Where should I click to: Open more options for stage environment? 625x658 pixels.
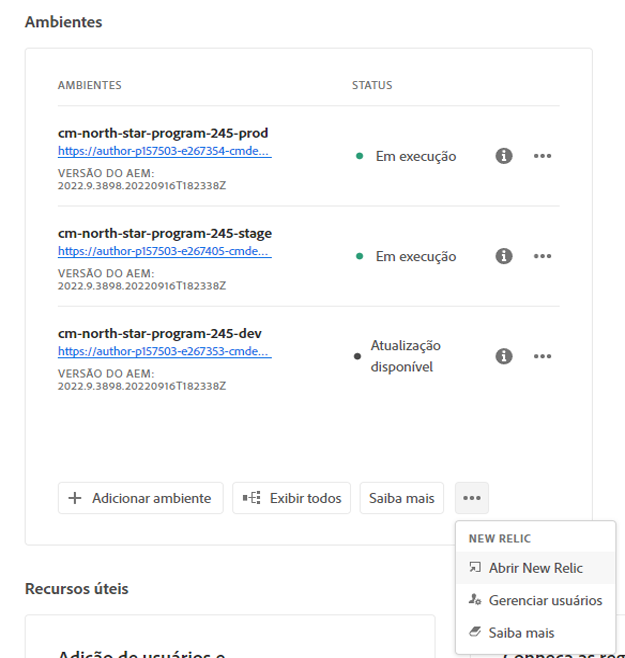pyautogui.click(x=542, y=256)
